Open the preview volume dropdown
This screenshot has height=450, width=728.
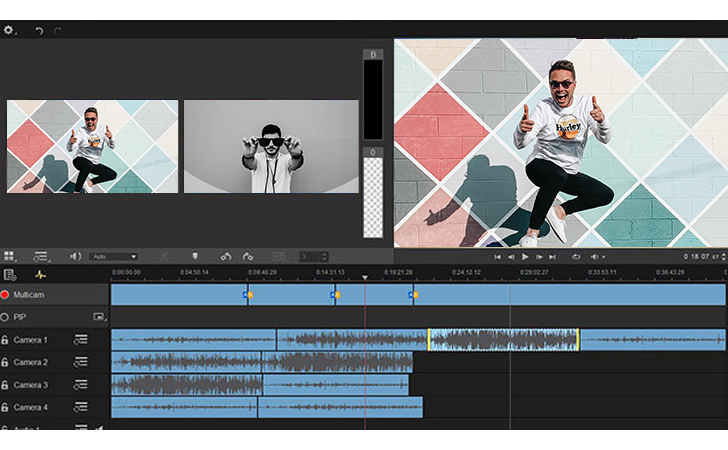click(x=599, y=257)
